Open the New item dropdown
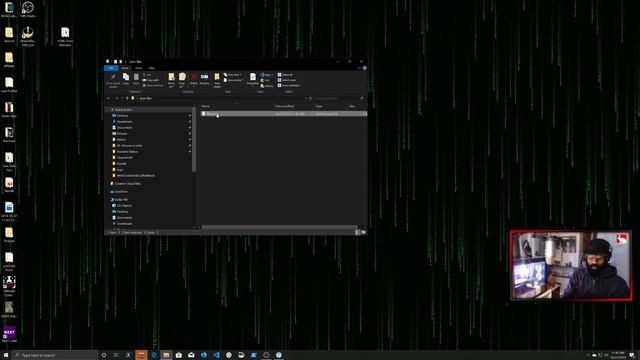This screenshot has width=640, height=360. [233, 75]
